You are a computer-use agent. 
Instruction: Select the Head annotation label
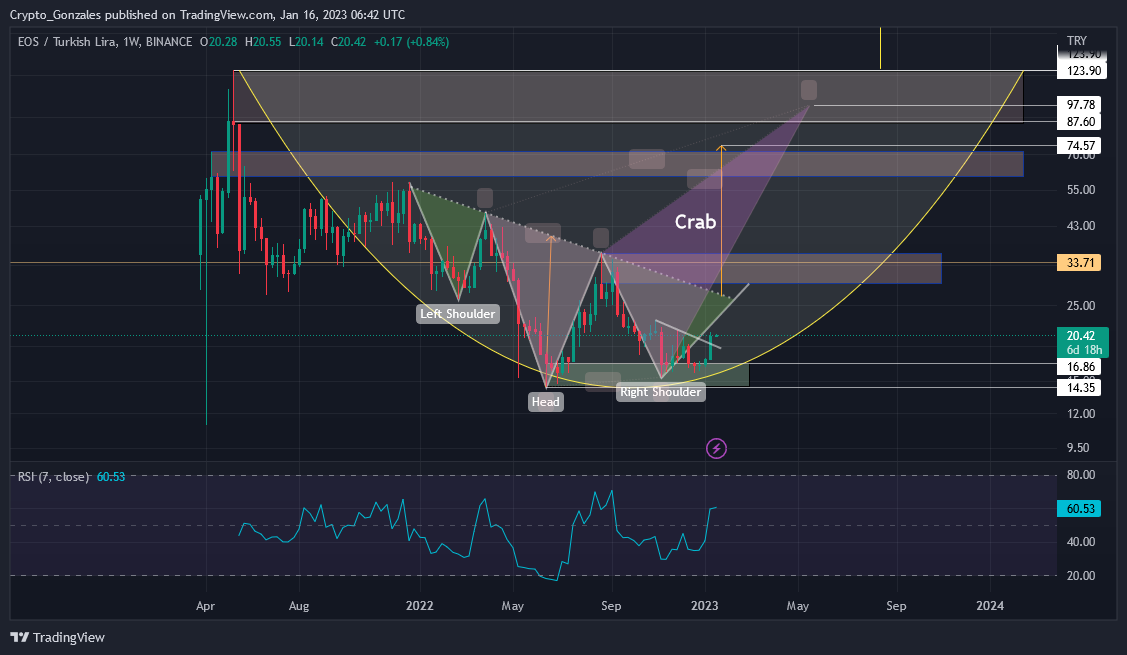[x=546, y=402]
